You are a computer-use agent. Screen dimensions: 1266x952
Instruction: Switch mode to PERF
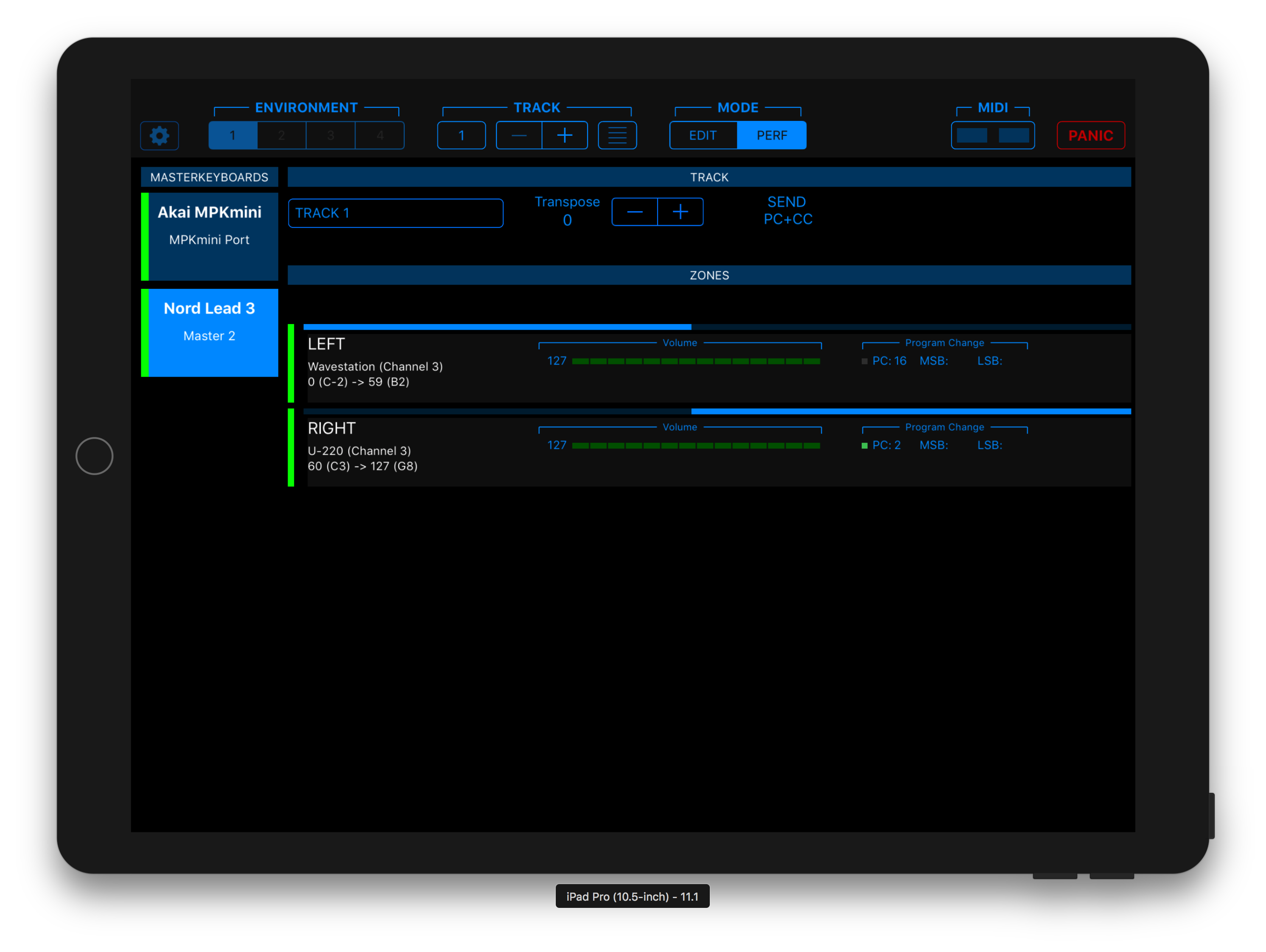click(x=771, y=136)
